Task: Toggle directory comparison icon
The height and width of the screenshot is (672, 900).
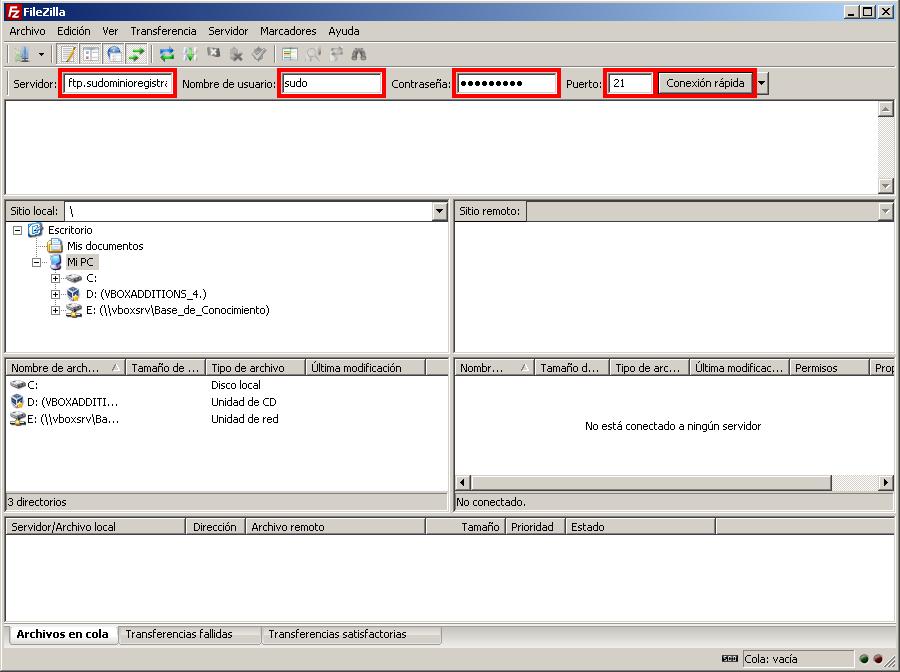Action: (313, 55)
